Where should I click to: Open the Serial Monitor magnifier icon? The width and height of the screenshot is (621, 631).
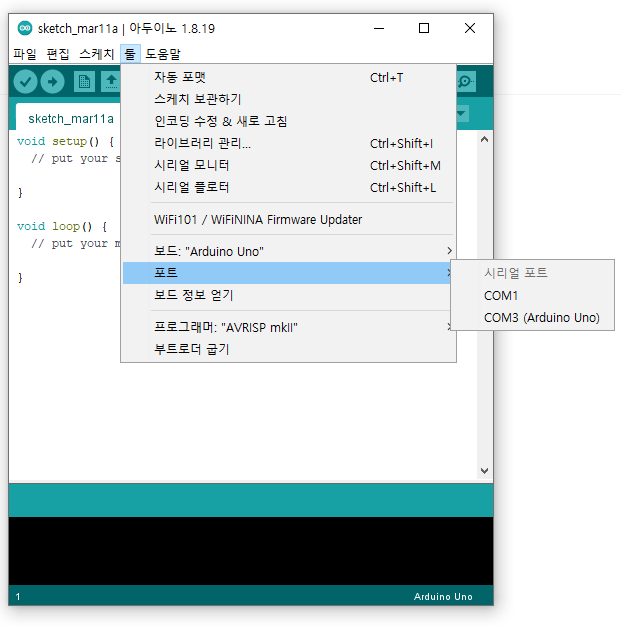point(466,82)
